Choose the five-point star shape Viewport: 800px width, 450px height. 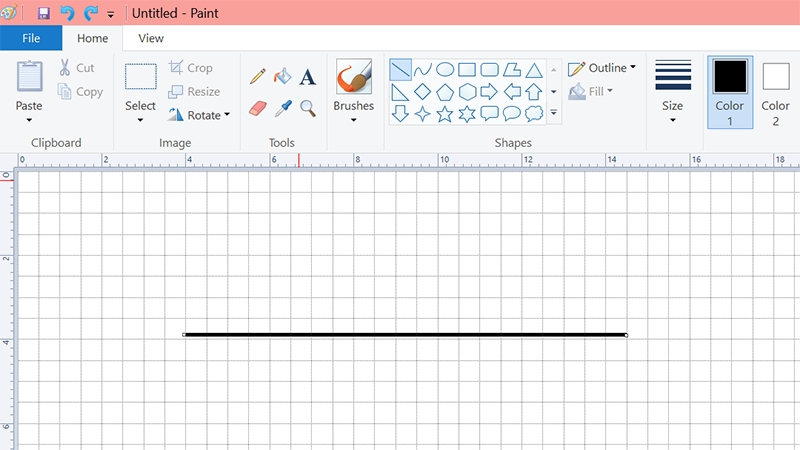pos(445,114)
